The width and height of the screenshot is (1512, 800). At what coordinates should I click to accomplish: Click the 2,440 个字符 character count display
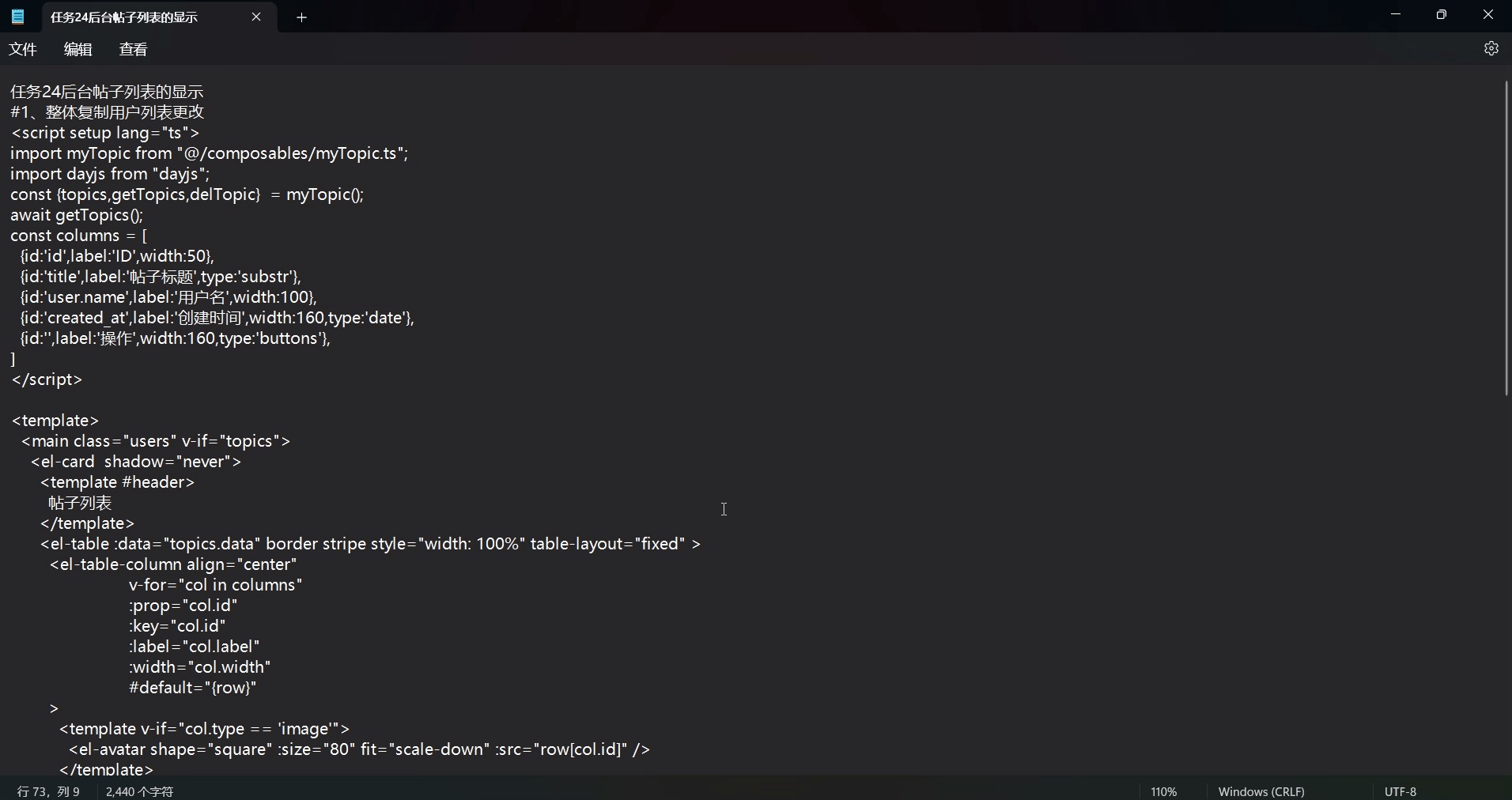coord(139,791)
